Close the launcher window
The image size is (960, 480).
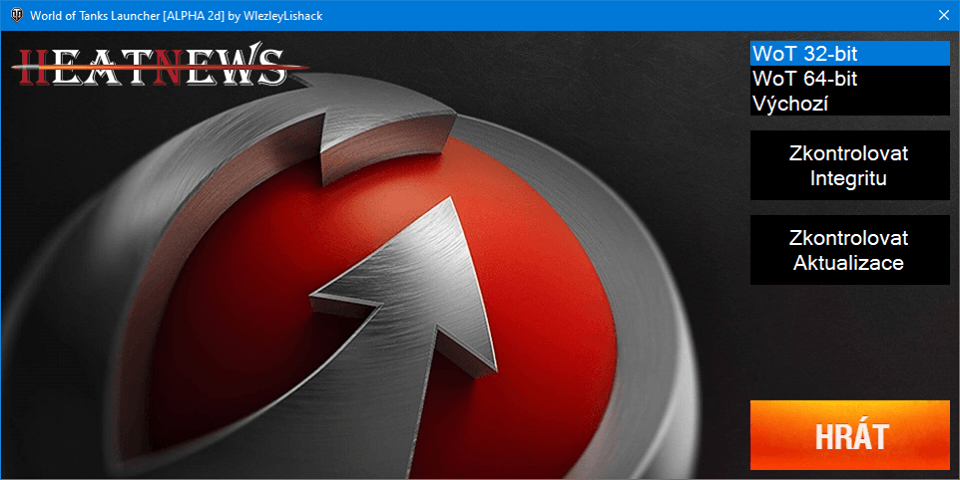click(943, 15)
